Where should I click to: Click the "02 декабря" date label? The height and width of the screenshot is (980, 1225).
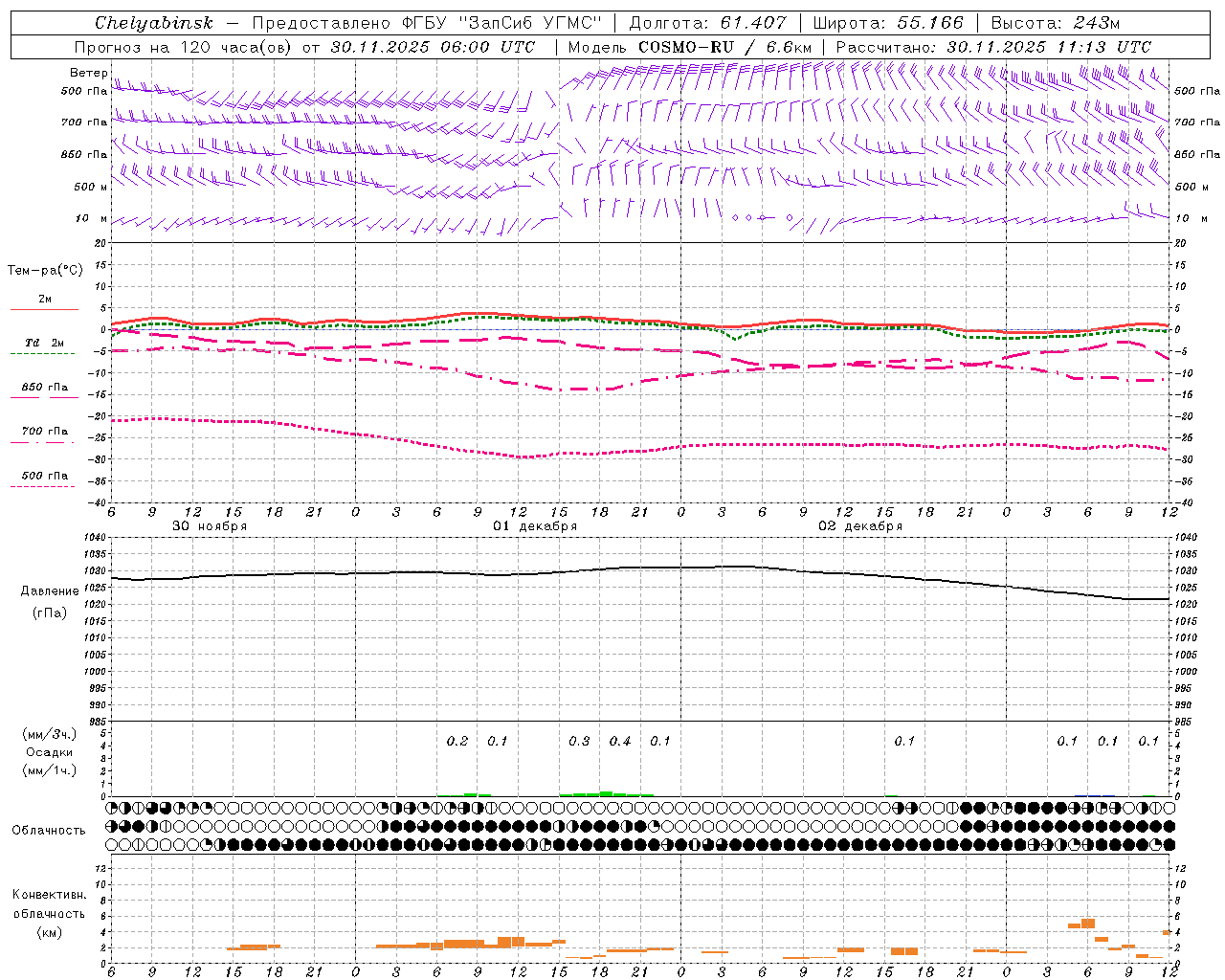[860, 526]
